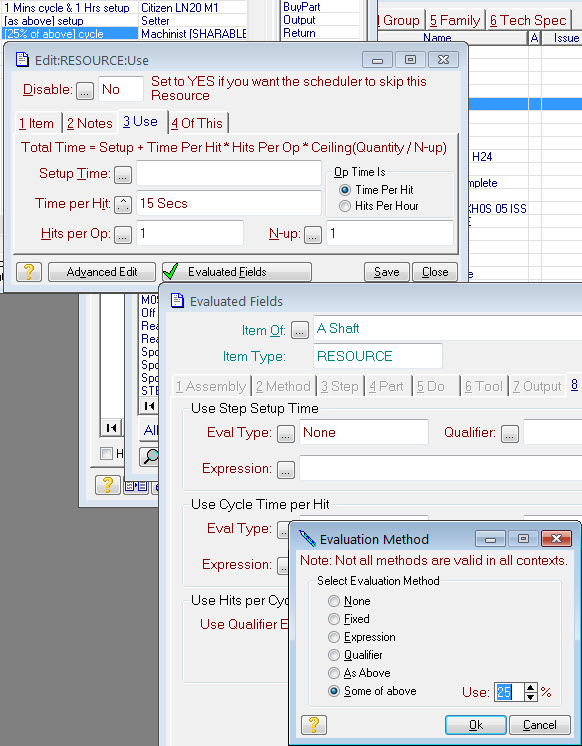Image resolution: width=582 pixels, height=746 pixels.
Task: Switch to the 3 Use tab
Action: click(141, 122)
